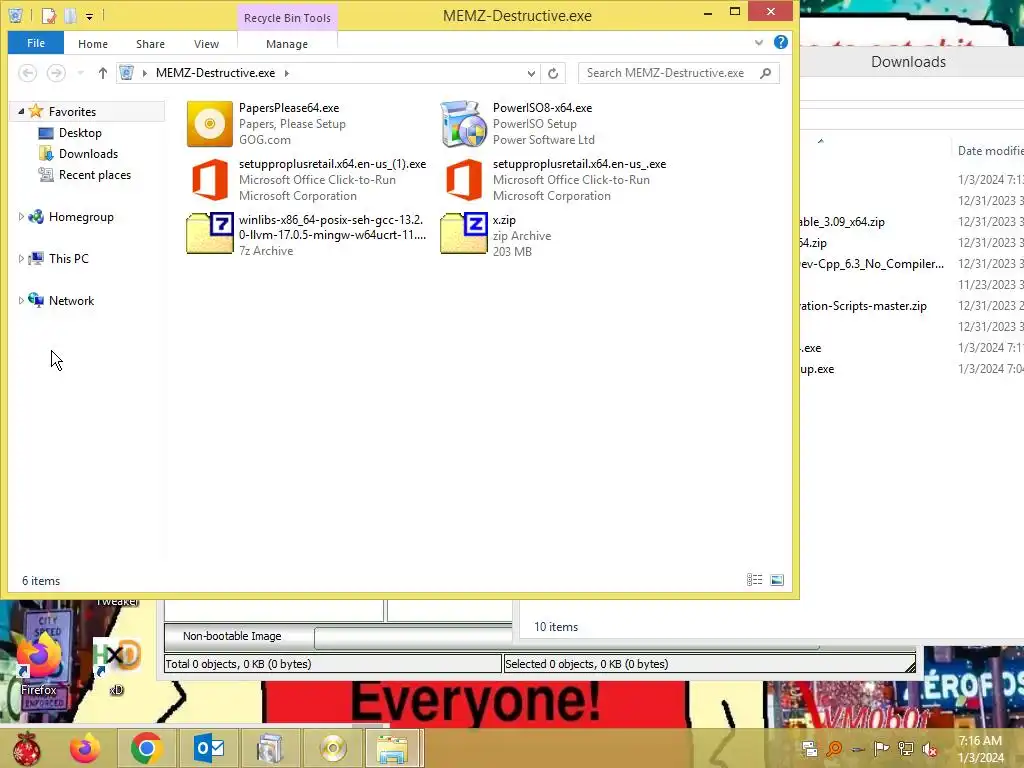
Task: Click the Recycle Bin icon in address bar
Action: 127,72
